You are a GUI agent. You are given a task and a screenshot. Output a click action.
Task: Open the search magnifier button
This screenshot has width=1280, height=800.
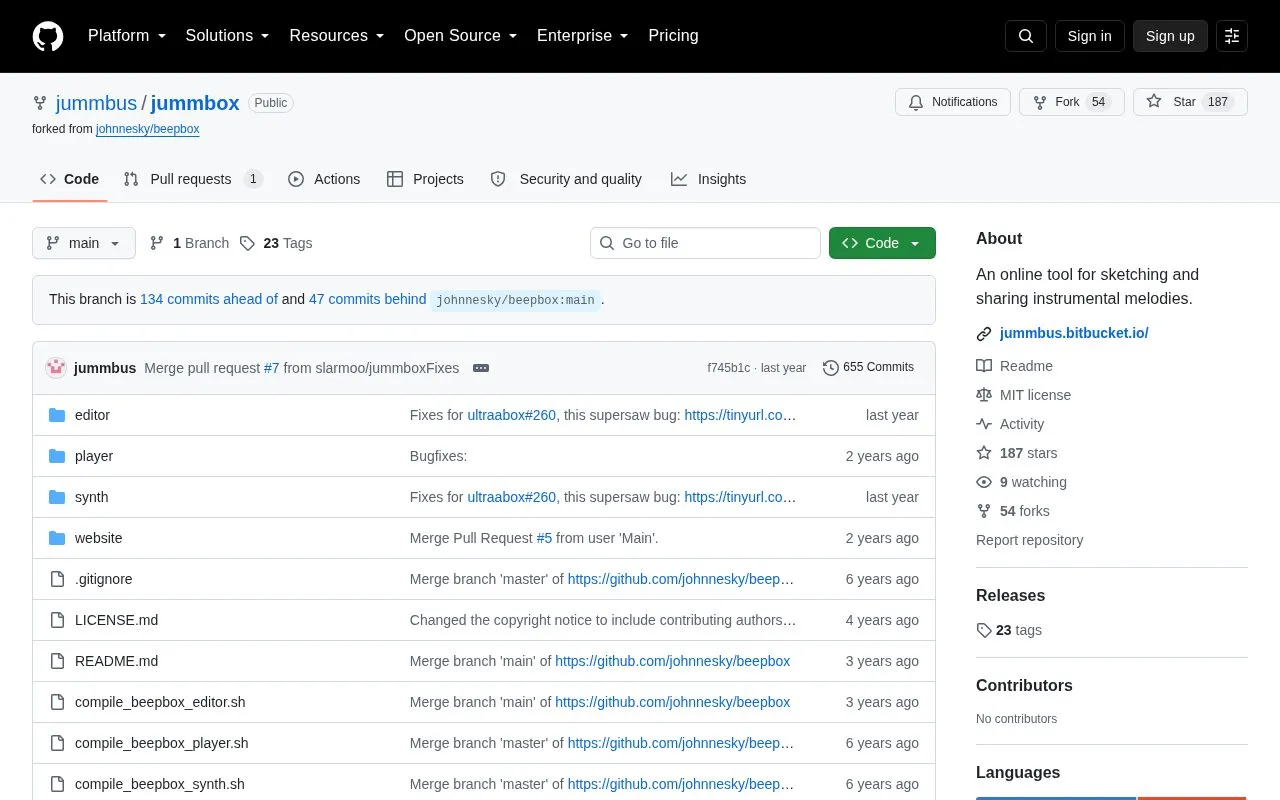tap(1026, 36)
